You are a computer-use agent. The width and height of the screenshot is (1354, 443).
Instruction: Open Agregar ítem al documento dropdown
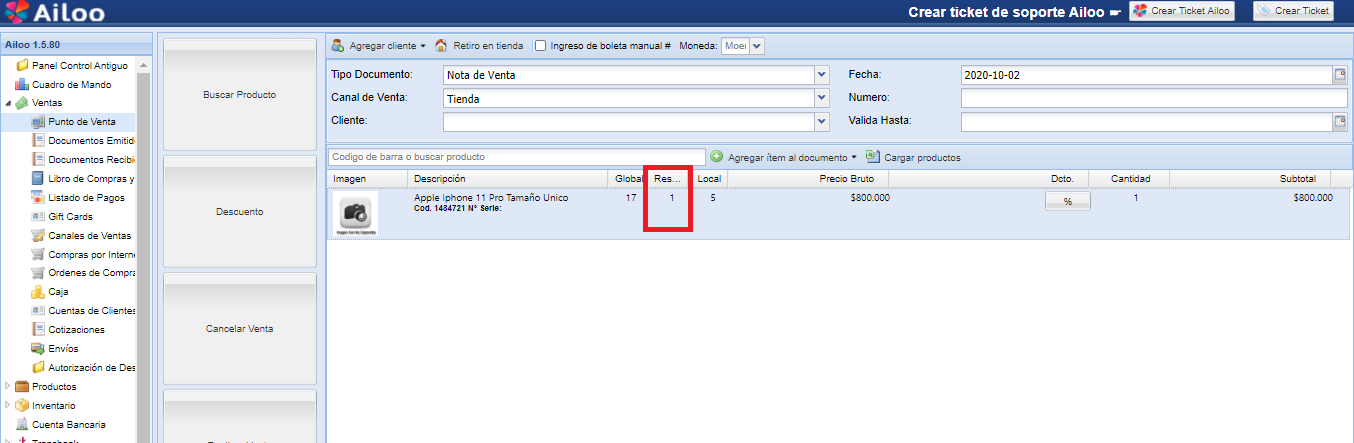[x=784, y=157]
